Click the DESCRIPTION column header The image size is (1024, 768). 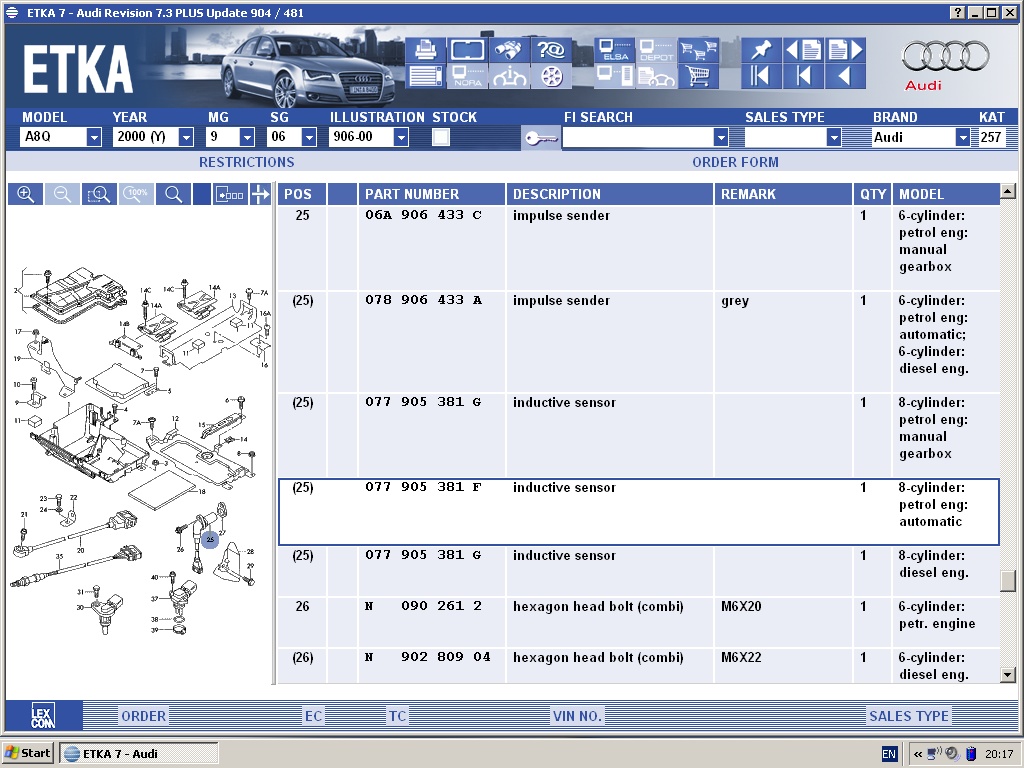click(x=609, y=194)
